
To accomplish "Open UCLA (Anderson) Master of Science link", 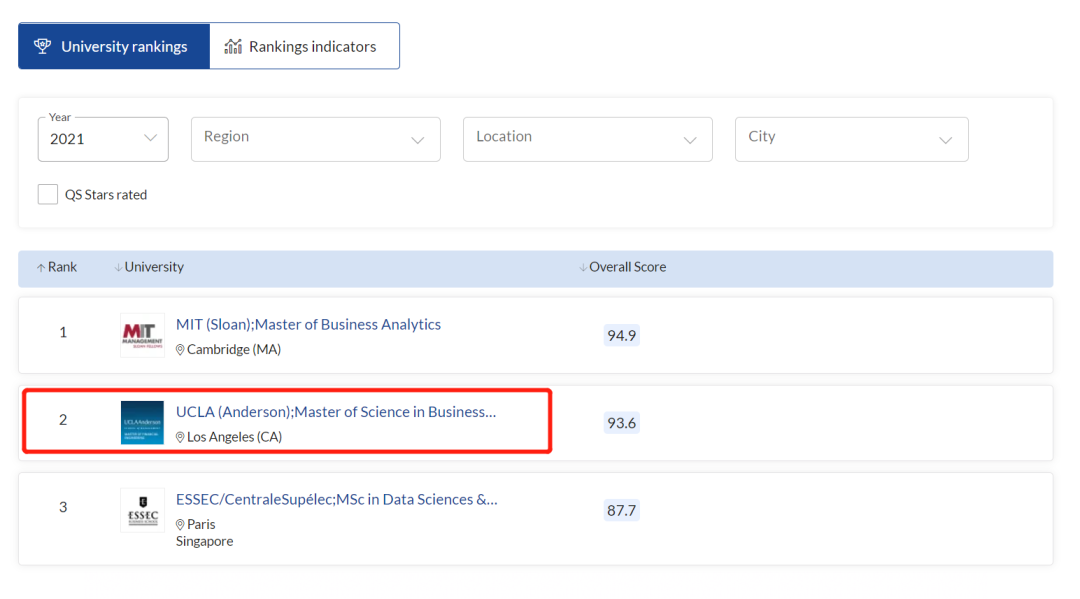I will [x=335, y=412].
